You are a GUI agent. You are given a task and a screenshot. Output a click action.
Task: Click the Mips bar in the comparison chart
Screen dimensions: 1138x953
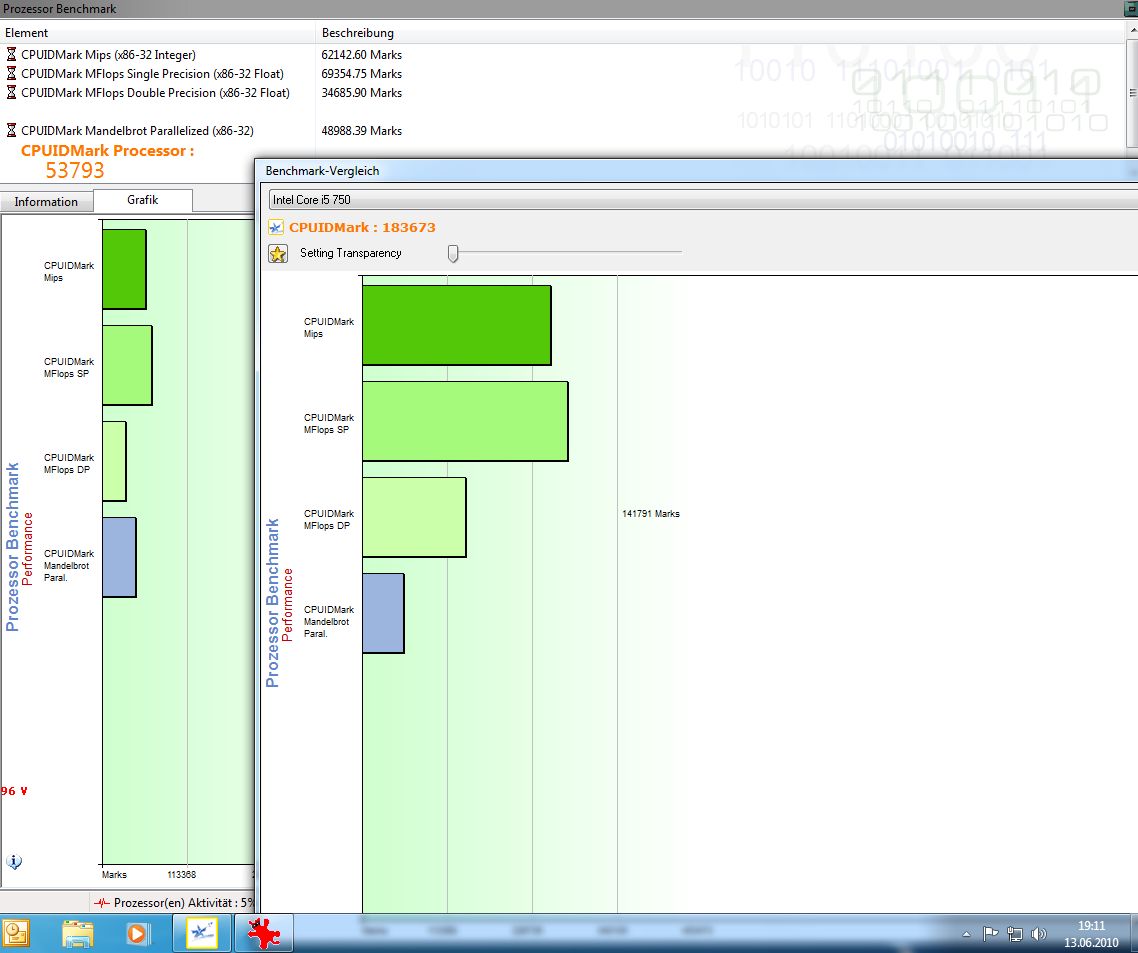(x=457, y=325)
